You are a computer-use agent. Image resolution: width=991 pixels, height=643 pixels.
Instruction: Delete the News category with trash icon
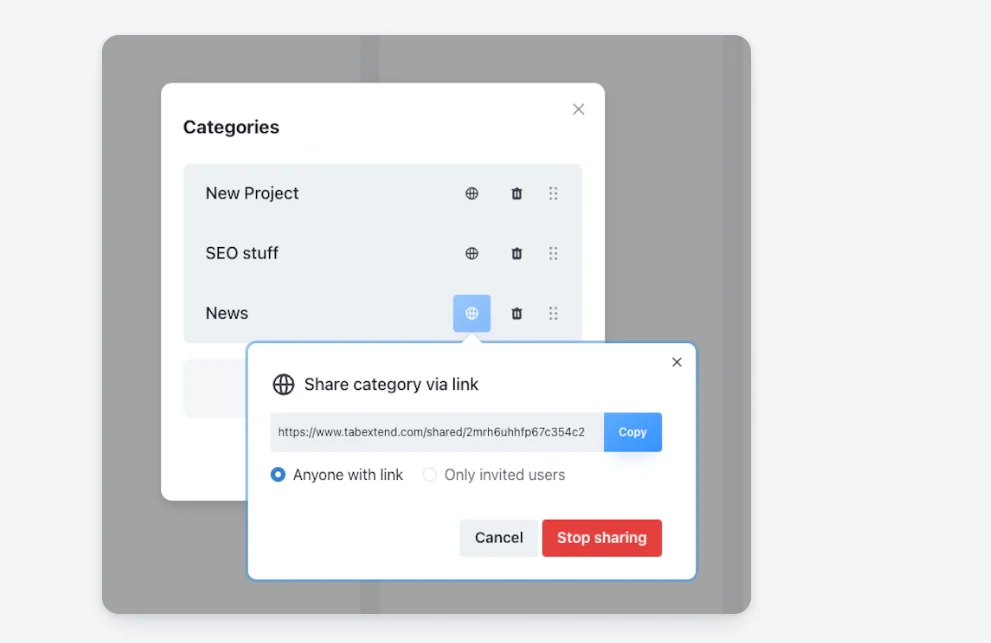pos(517,313)
